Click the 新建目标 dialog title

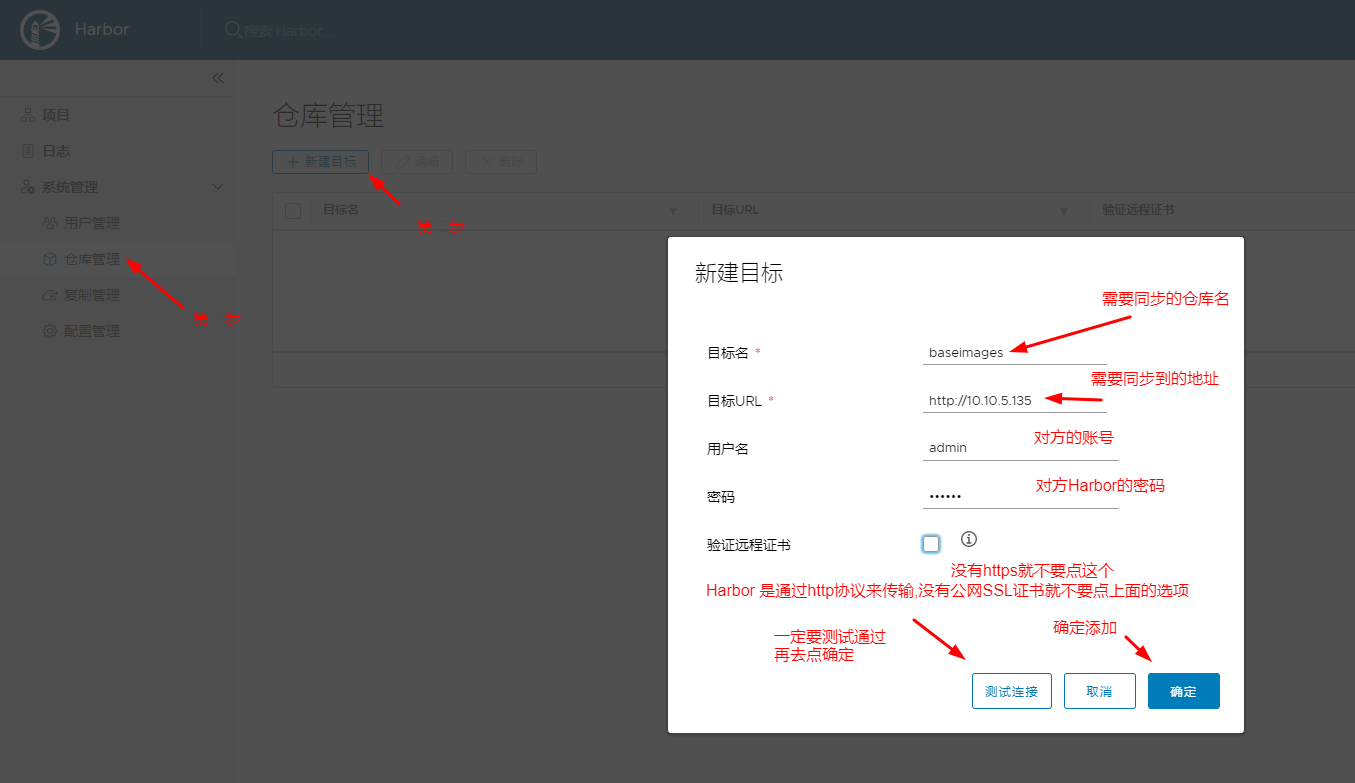click(x=739, y=273)
